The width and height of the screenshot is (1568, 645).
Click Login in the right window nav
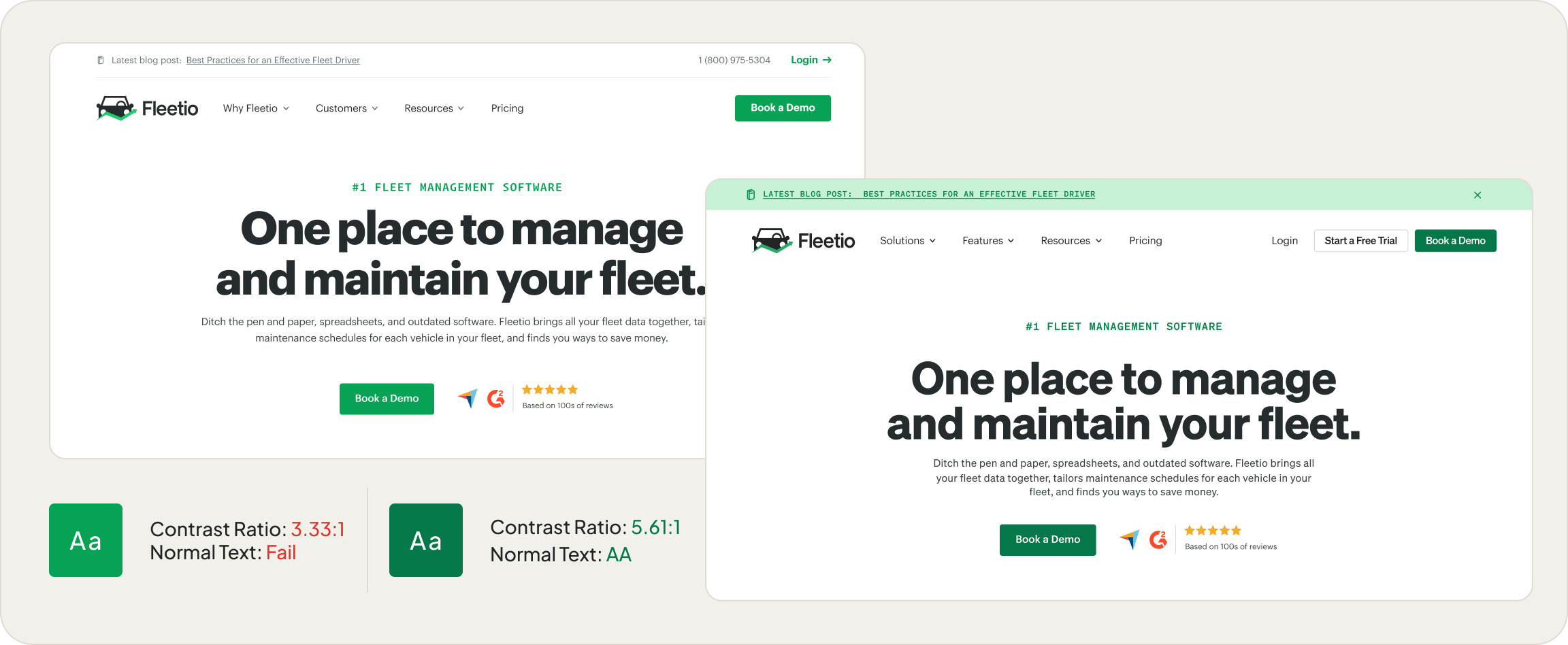click(x=1285, y=241)
